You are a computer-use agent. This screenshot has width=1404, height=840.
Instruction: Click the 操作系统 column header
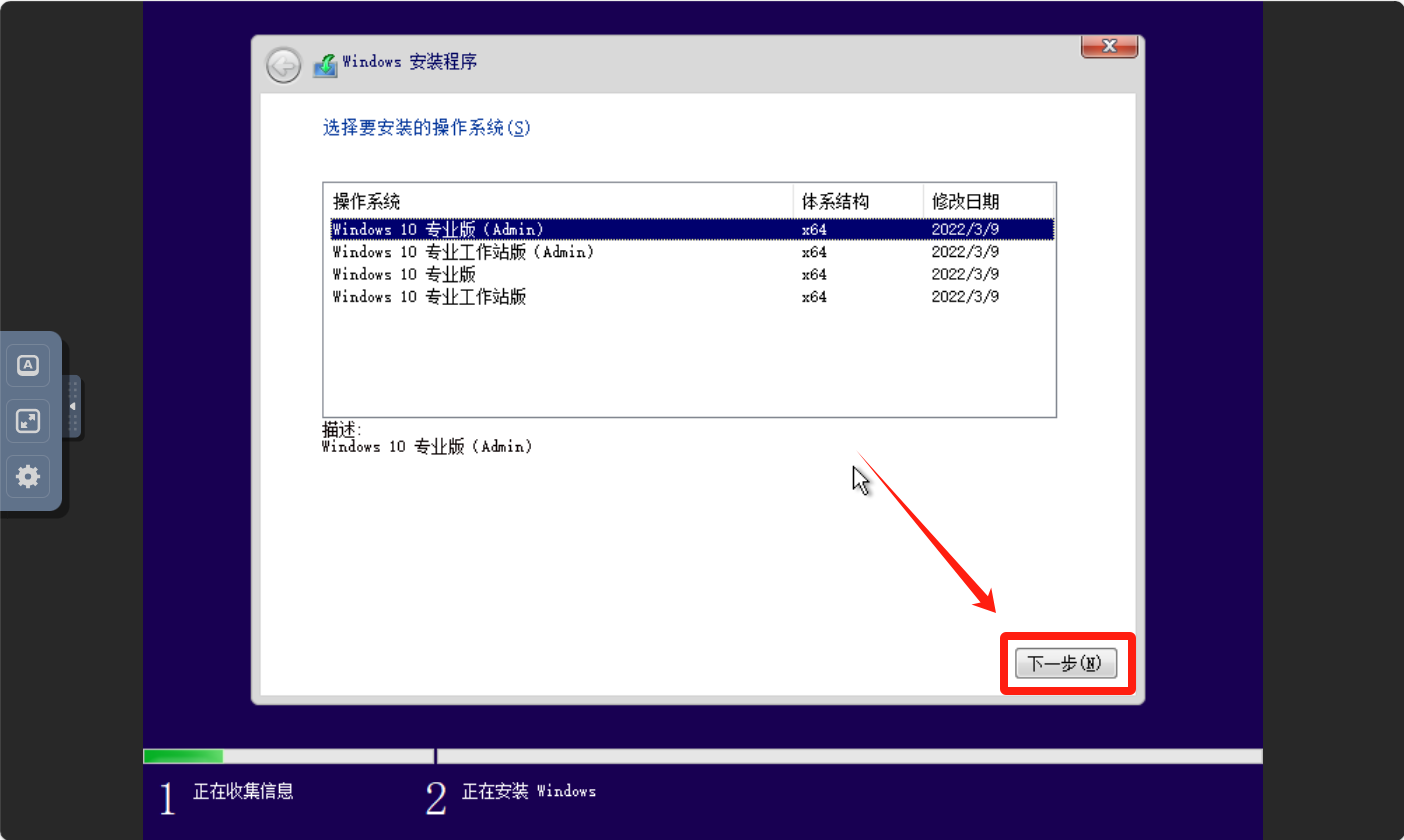(366, 201)
